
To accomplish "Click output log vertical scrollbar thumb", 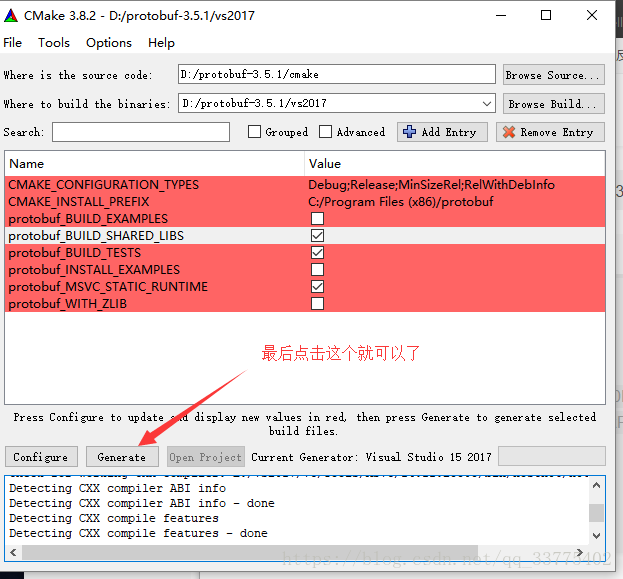I will 596,513.
